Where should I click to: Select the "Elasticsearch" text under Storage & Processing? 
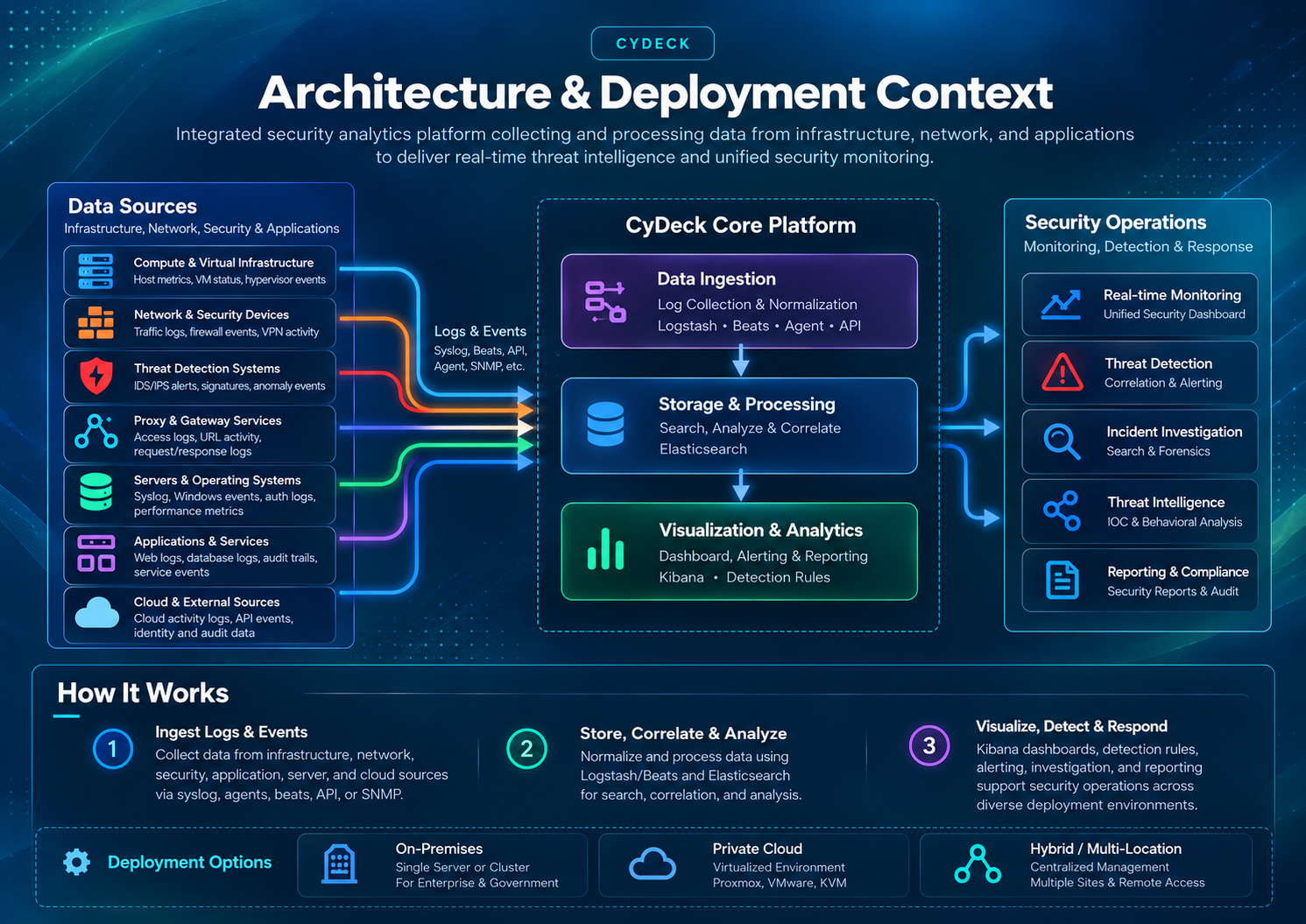pos(703,449)
